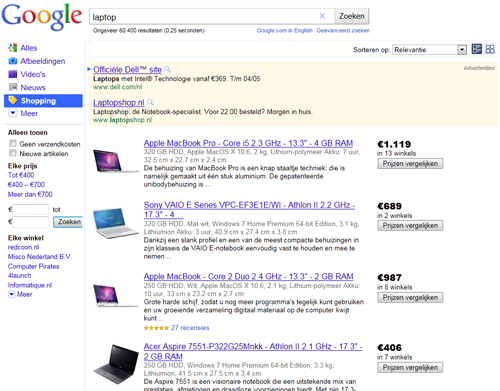Switch to grid view icon

(490, 49)
